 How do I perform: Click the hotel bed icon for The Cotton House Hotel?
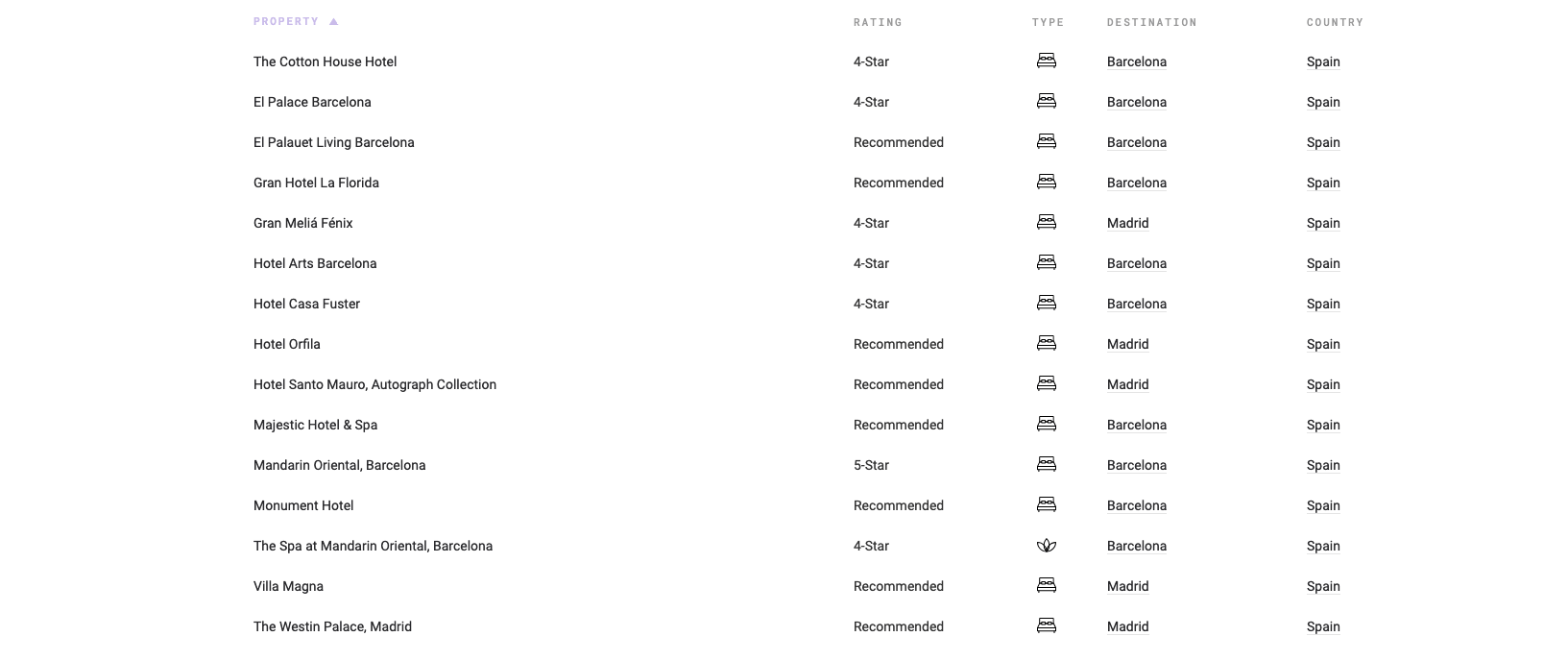point(1047,61)
